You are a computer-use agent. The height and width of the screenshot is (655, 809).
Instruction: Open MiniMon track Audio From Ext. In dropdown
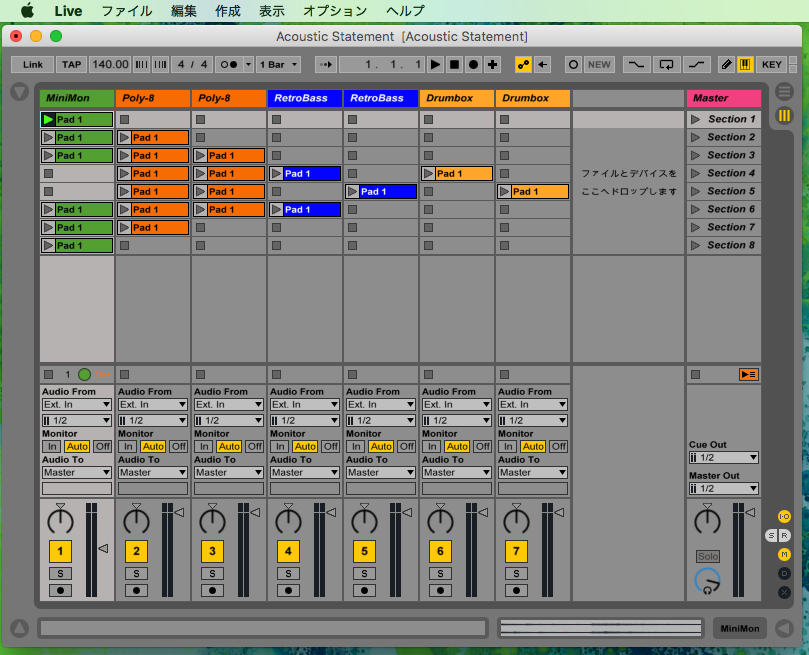click(77, 404)
